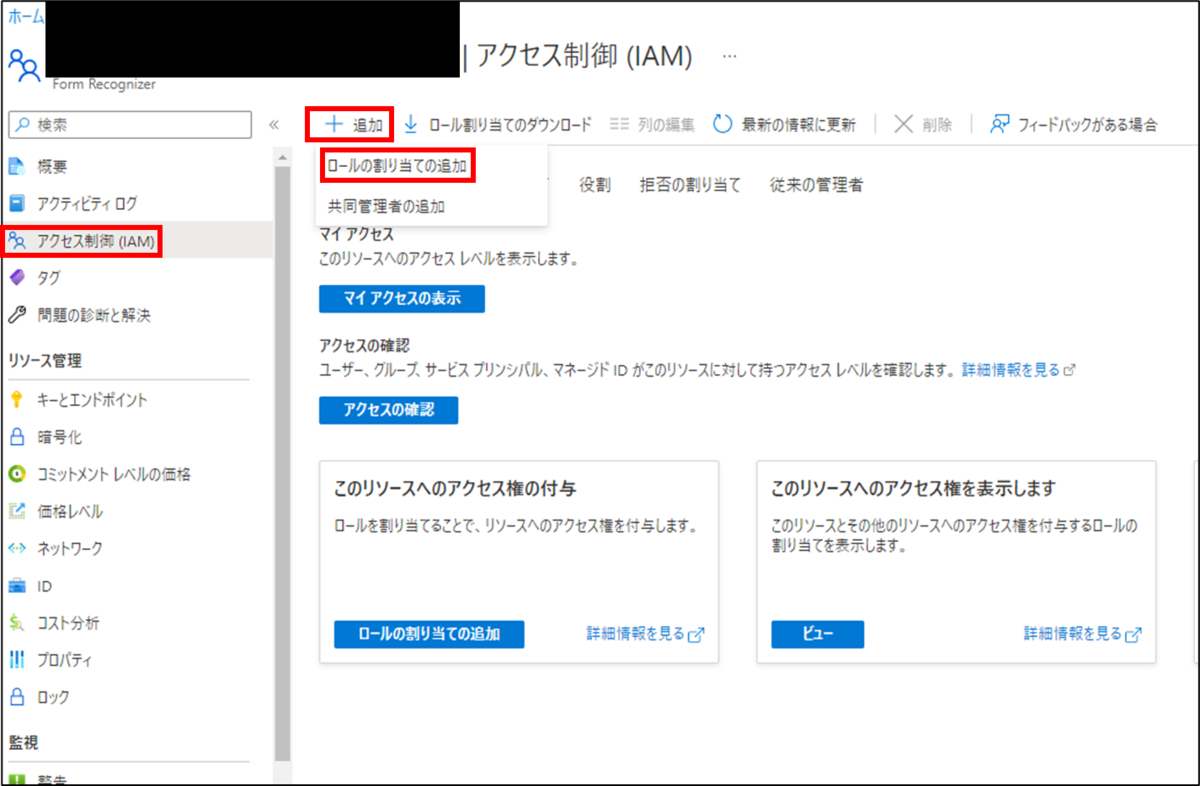
Task: Click the 追加 plus icon
Action: [333, 125]
